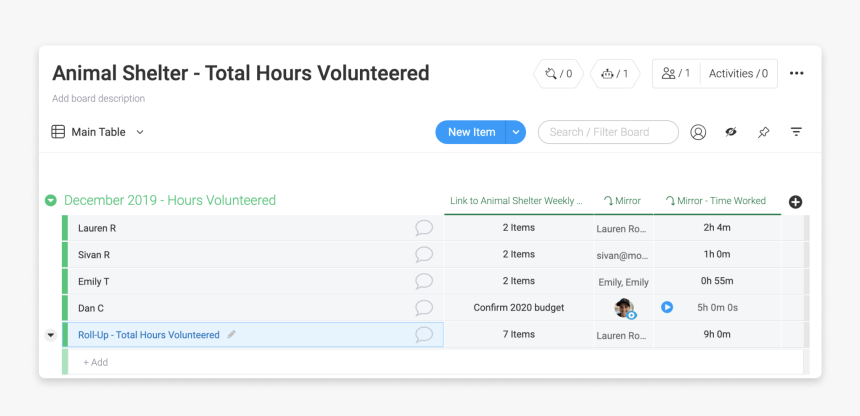Open Main Table view dropdown
The width and height of the screenshot is (860, 416).
pos(140,132)
